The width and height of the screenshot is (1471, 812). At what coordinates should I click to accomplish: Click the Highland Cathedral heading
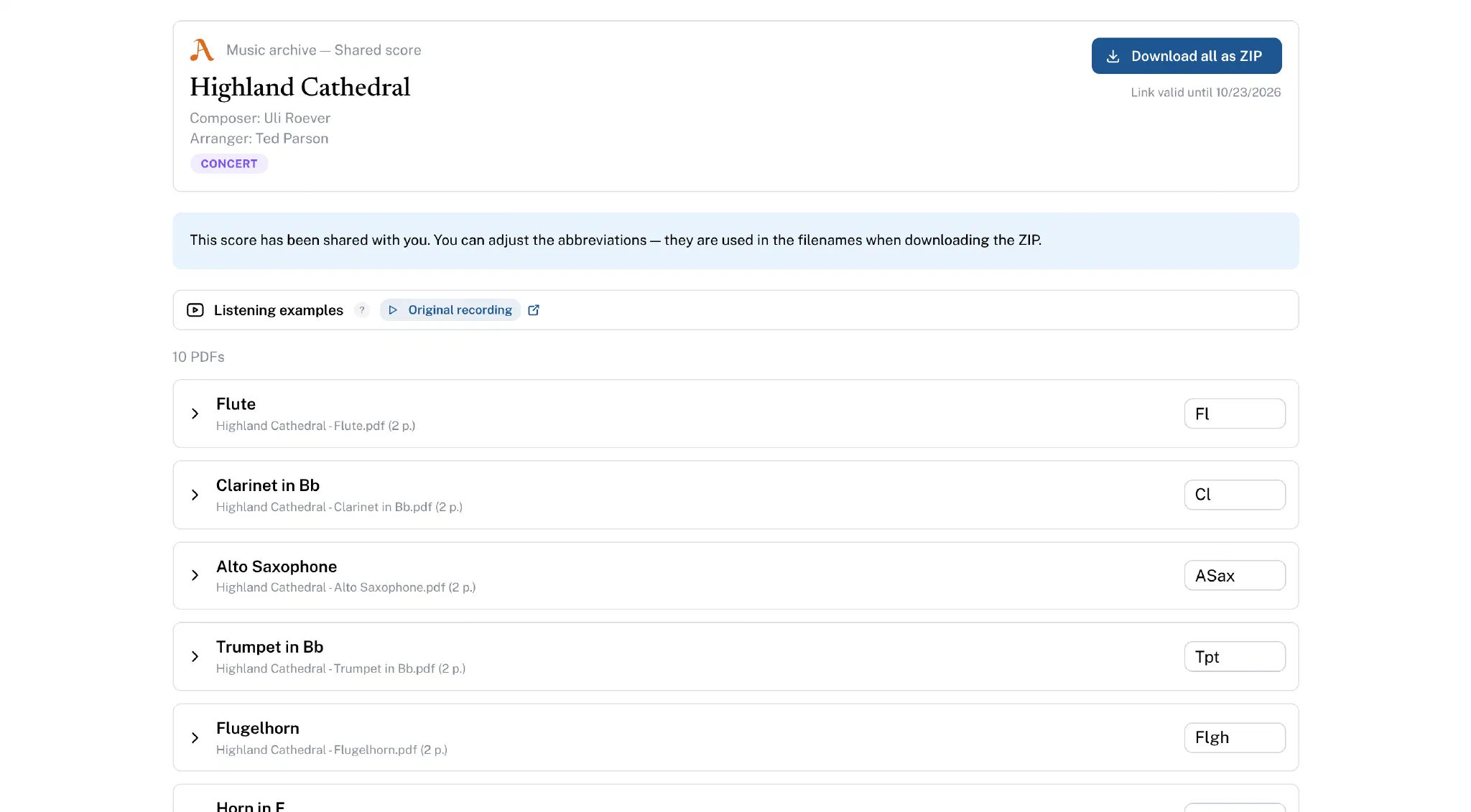click(300, 87)
